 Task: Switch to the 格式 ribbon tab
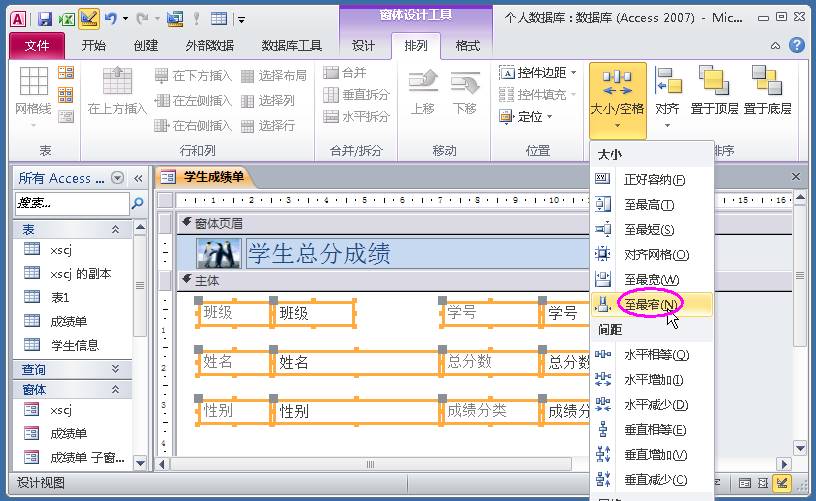pos(467,46)
